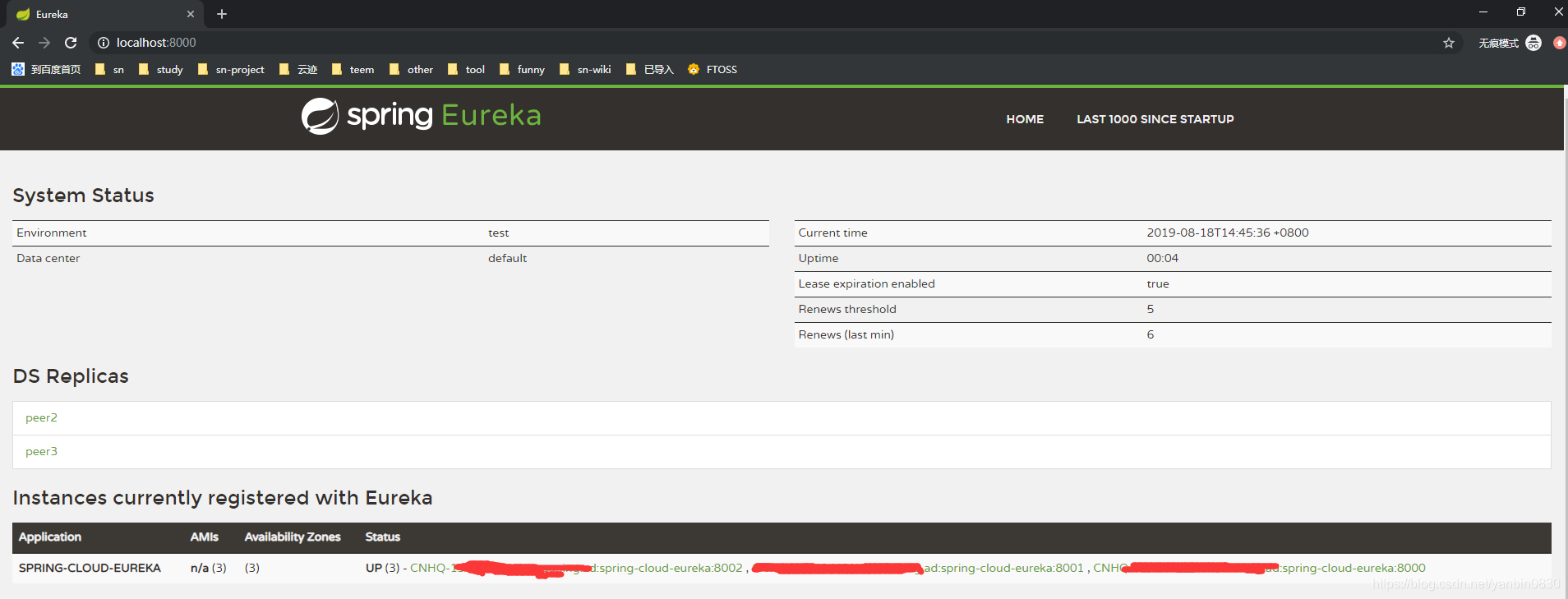Screen dimensions: 1568x599
Task: Open the study bookmark folder
Action: (161, 69)
